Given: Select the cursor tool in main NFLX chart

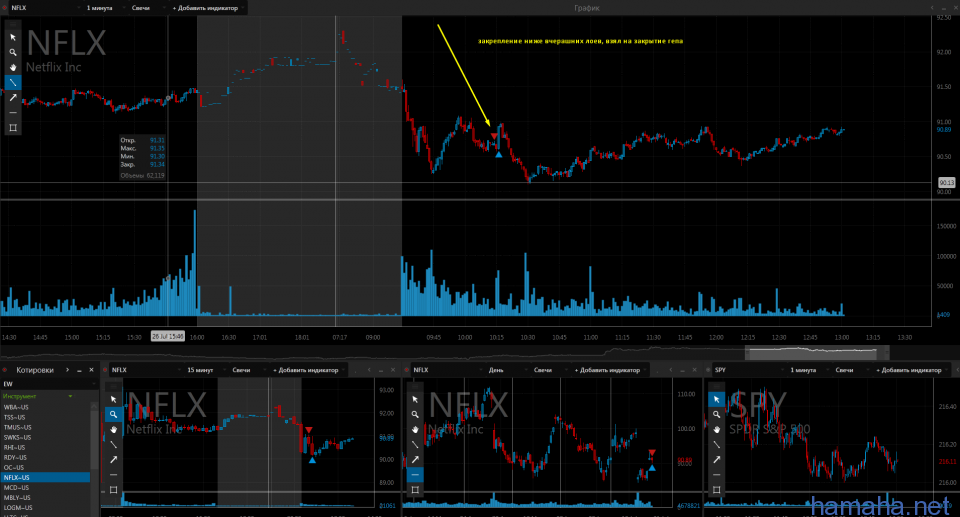Looking at the screenshot, I should (x=13, y=37).
